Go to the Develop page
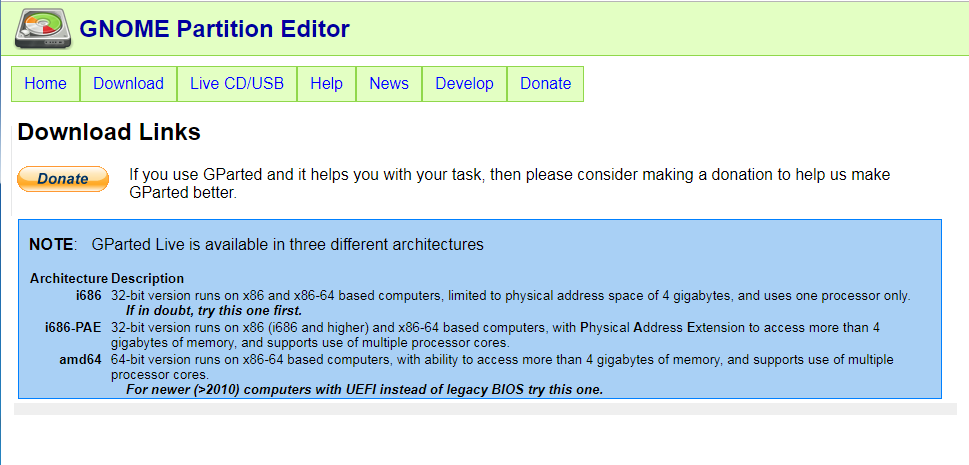Screen dimensions: 969x465 (x=465, y=83)
